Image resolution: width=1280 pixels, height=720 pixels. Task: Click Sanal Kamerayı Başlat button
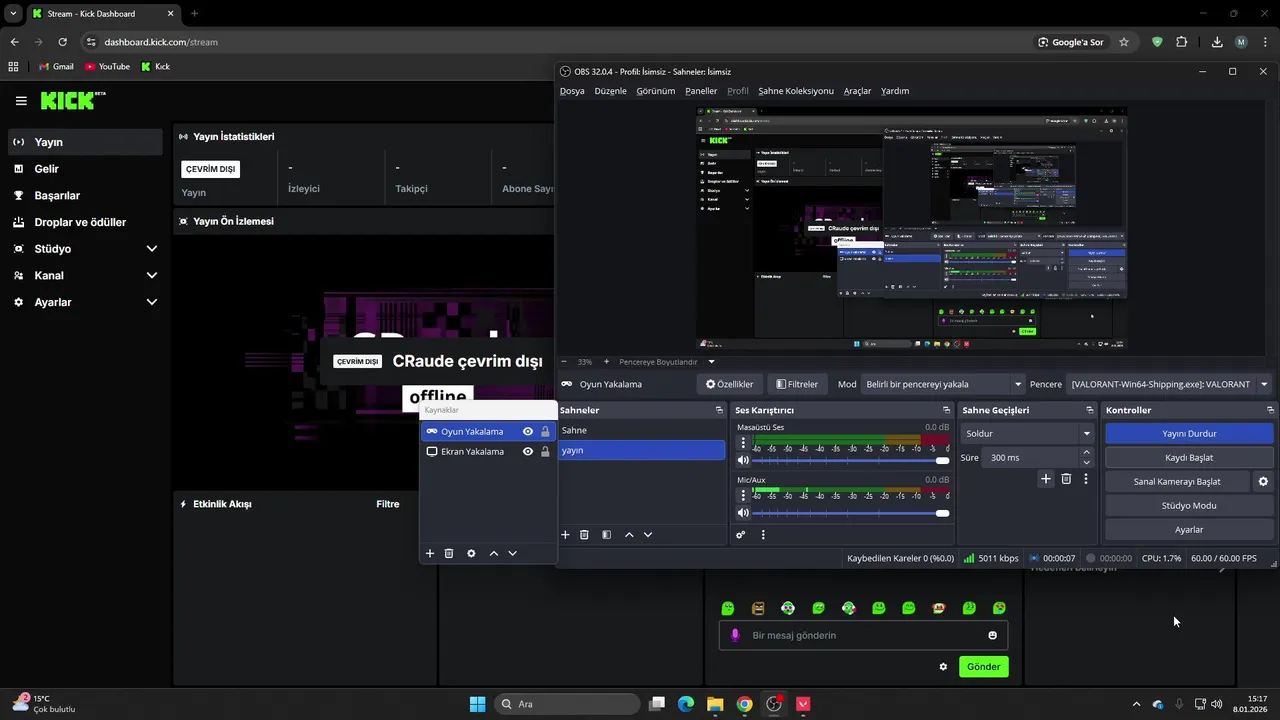point(1177,481)
